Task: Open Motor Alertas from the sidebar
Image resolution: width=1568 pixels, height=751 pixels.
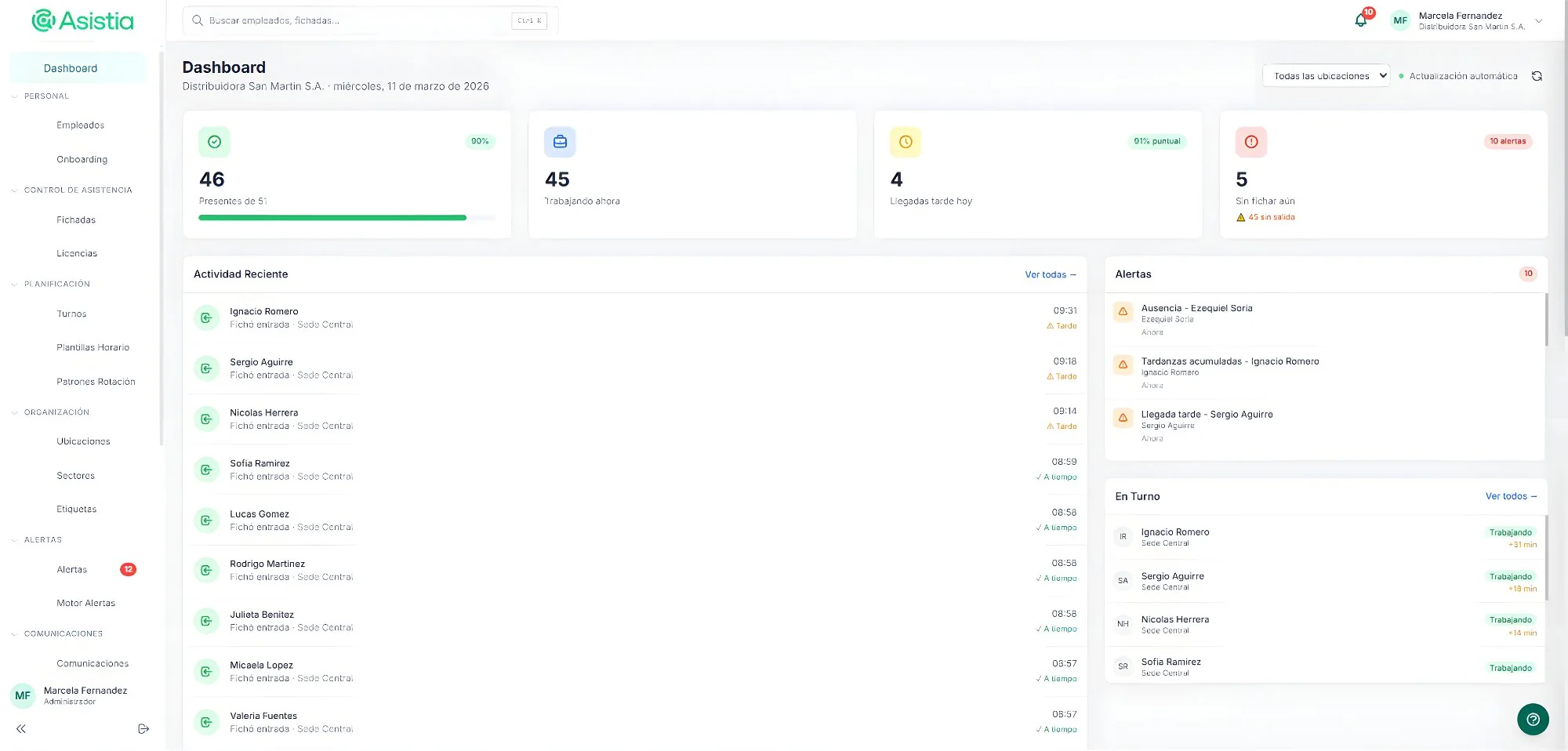Action: coord(85,602)
